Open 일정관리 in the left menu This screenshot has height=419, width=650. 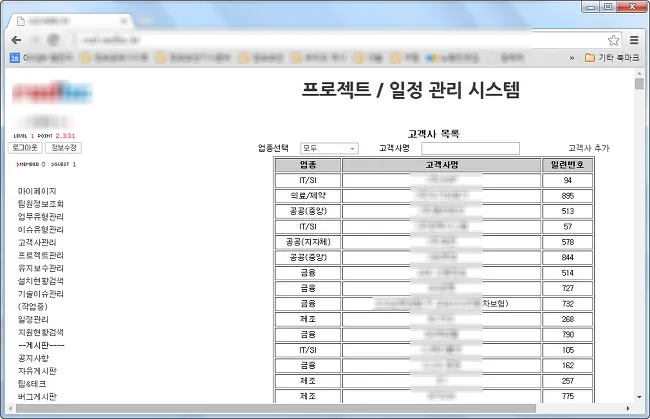33,319
